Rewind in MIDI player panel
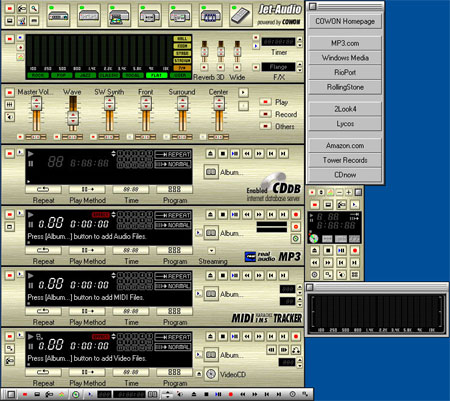The image size is (450, 401). click(x=247, y=275)
